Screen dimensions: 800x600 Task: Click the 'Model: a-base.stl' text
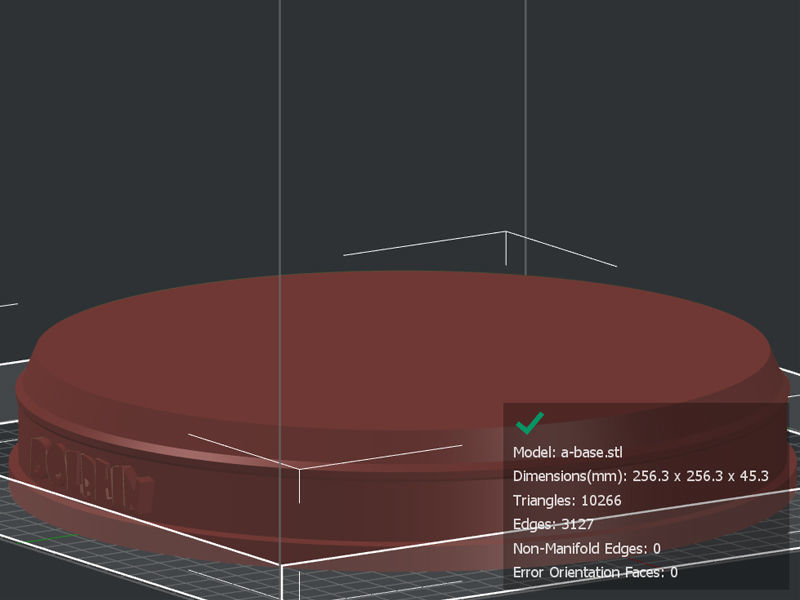tap(567, 452)
